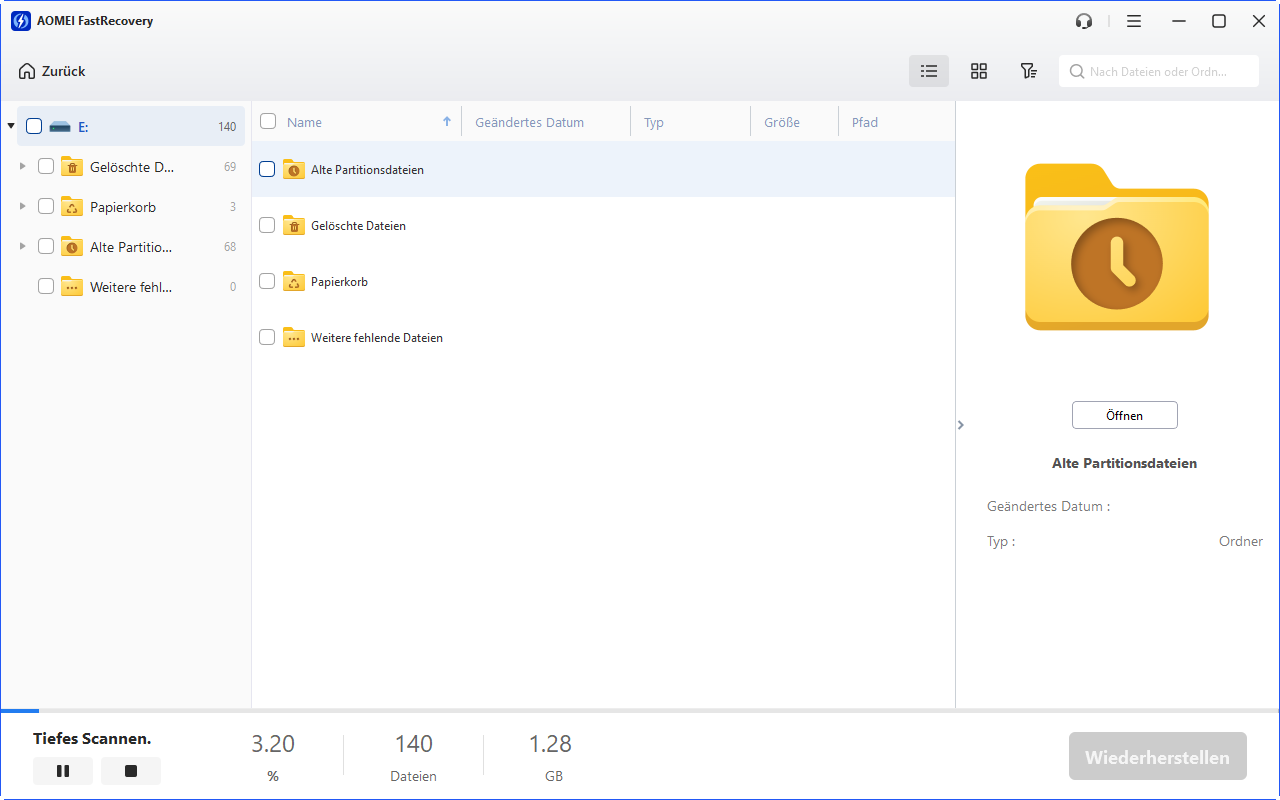1280x800 pixels.
Task: Check the Alte Partitionsdateien row checkbox
Action: tap(267, 170)
